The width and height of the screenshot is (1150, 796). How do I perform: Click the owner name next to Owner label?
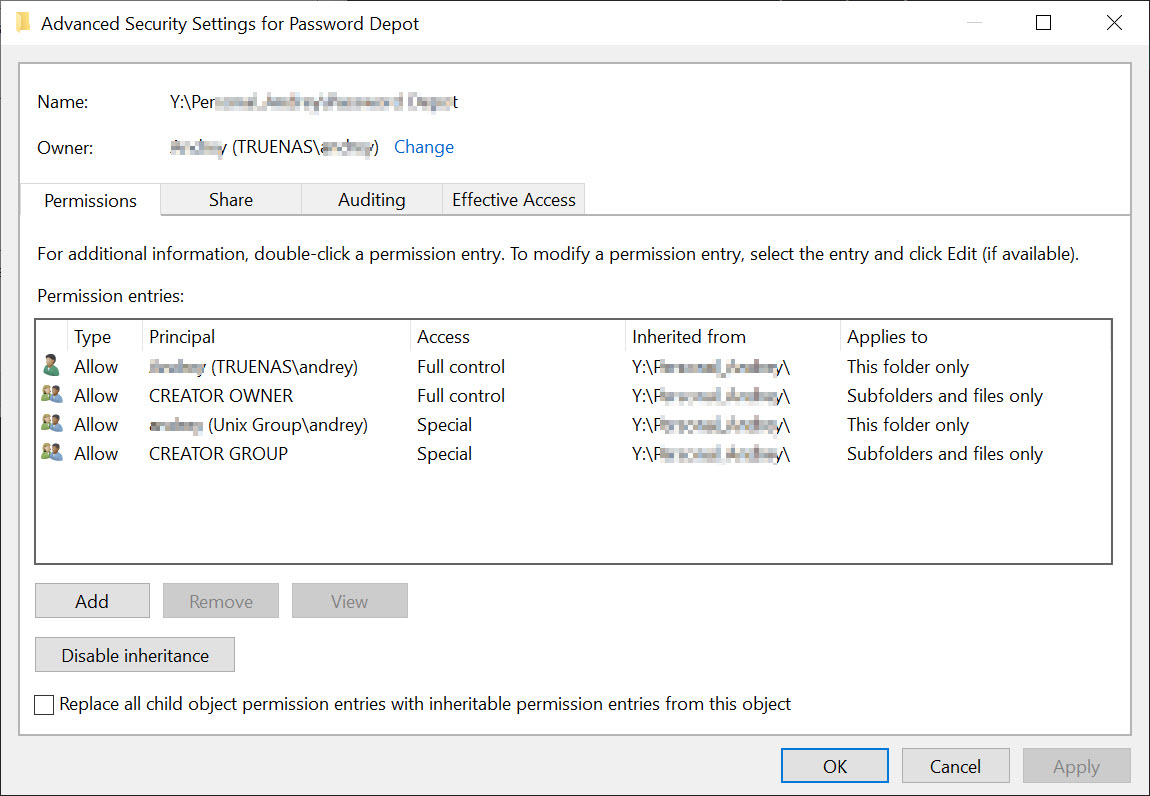[274, 147]
